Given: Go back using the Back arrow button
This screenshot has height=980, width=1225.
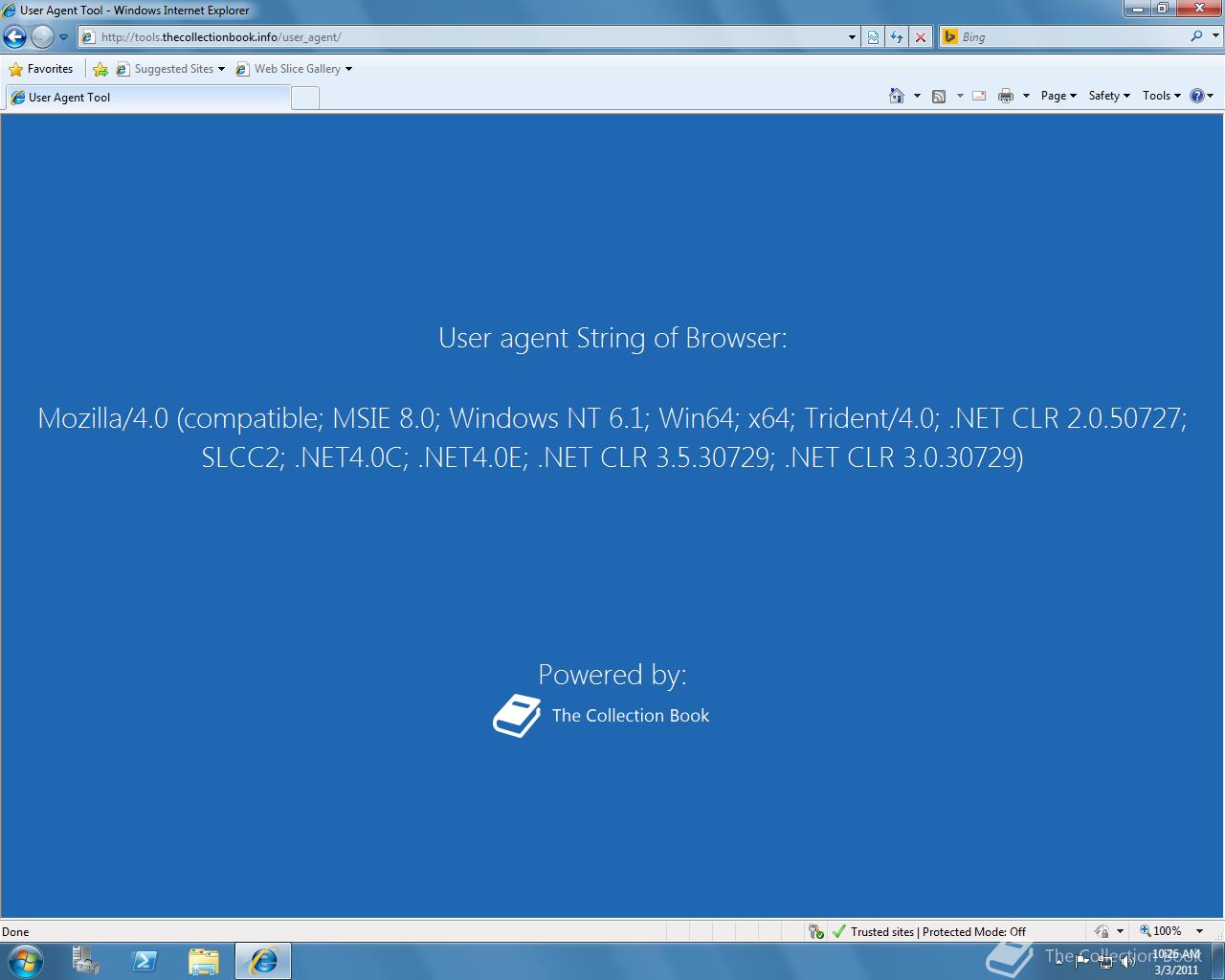Looking at the screenshot, I should click(x=14, y=36).
